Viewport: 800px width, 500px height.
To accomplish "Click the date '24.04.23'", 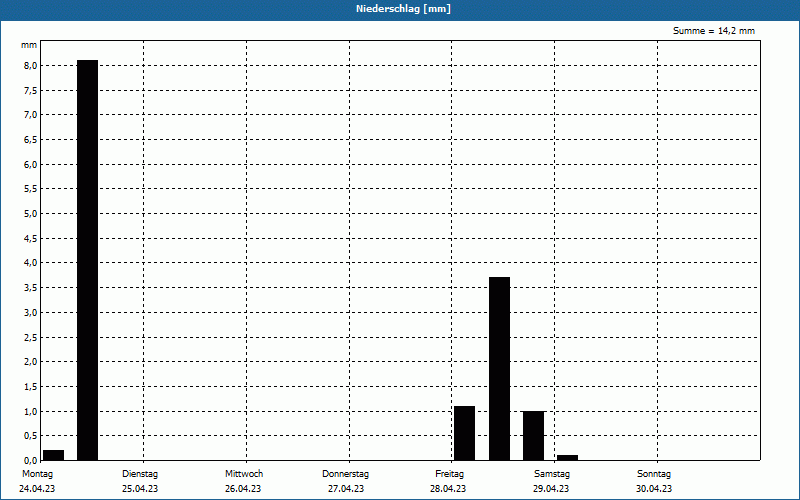I will pos(37,489).
